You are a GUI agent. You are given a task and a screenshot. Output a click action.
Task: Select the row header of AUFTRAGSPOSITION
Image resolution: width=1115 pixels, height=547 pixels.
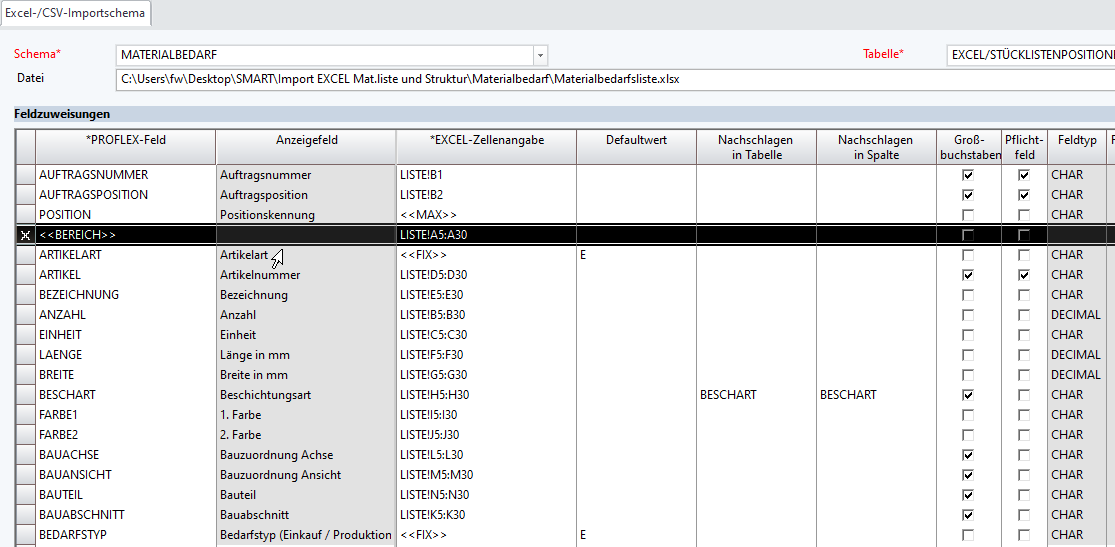25,195
